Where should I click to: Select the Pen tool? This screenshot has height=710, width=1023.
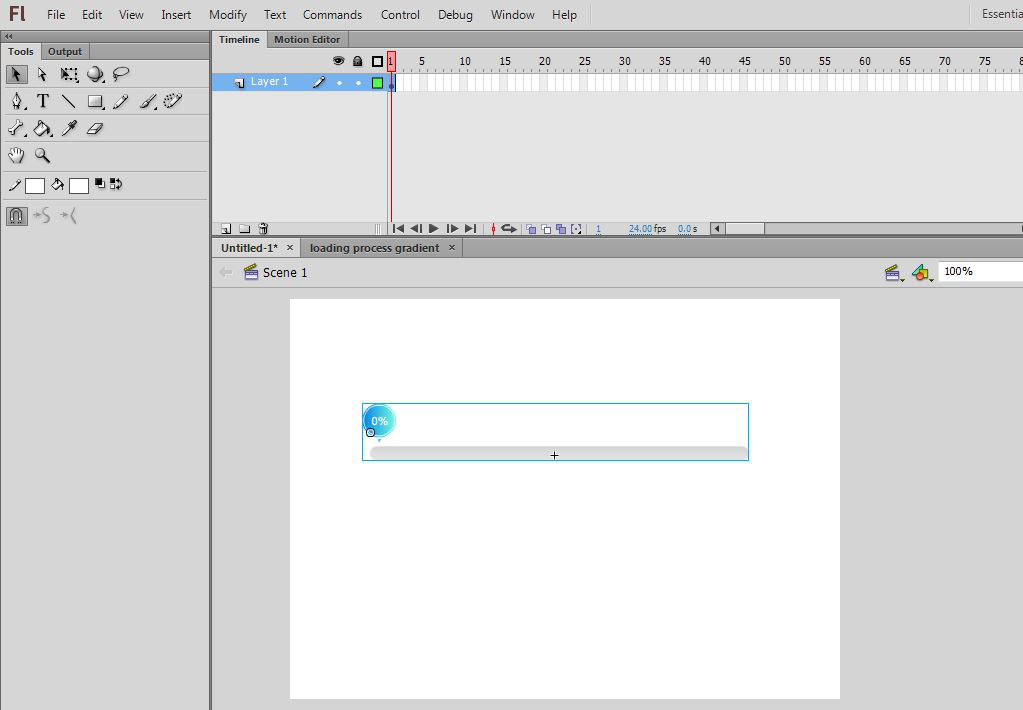point(17,101)
